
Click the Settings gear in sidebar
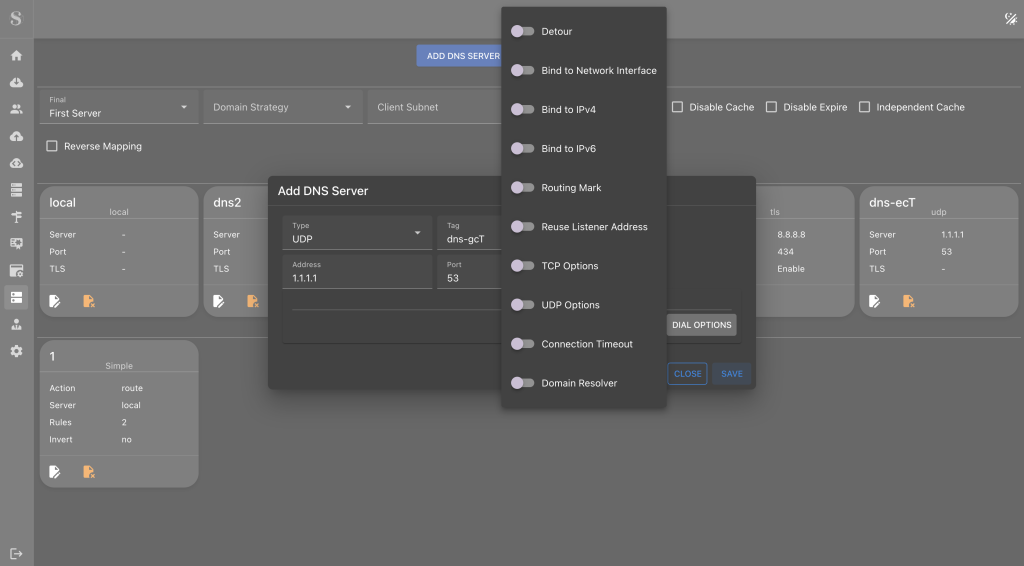16,351
